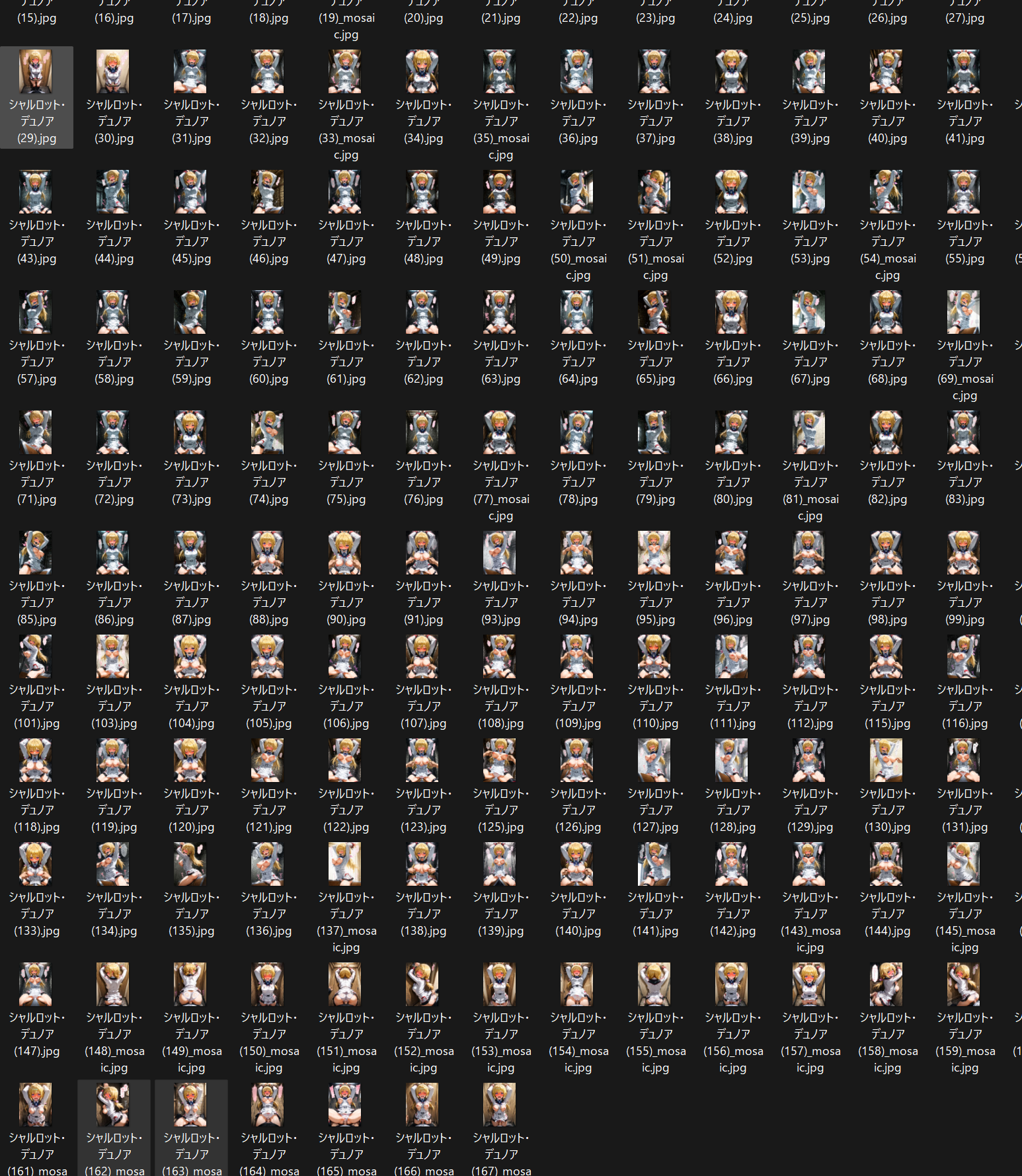This screenshot has height=1176, width=1022.
Task: Select file name シャルロット・デュノア (137)_mosaic.jpg
Action: click(x=346, y=923)
